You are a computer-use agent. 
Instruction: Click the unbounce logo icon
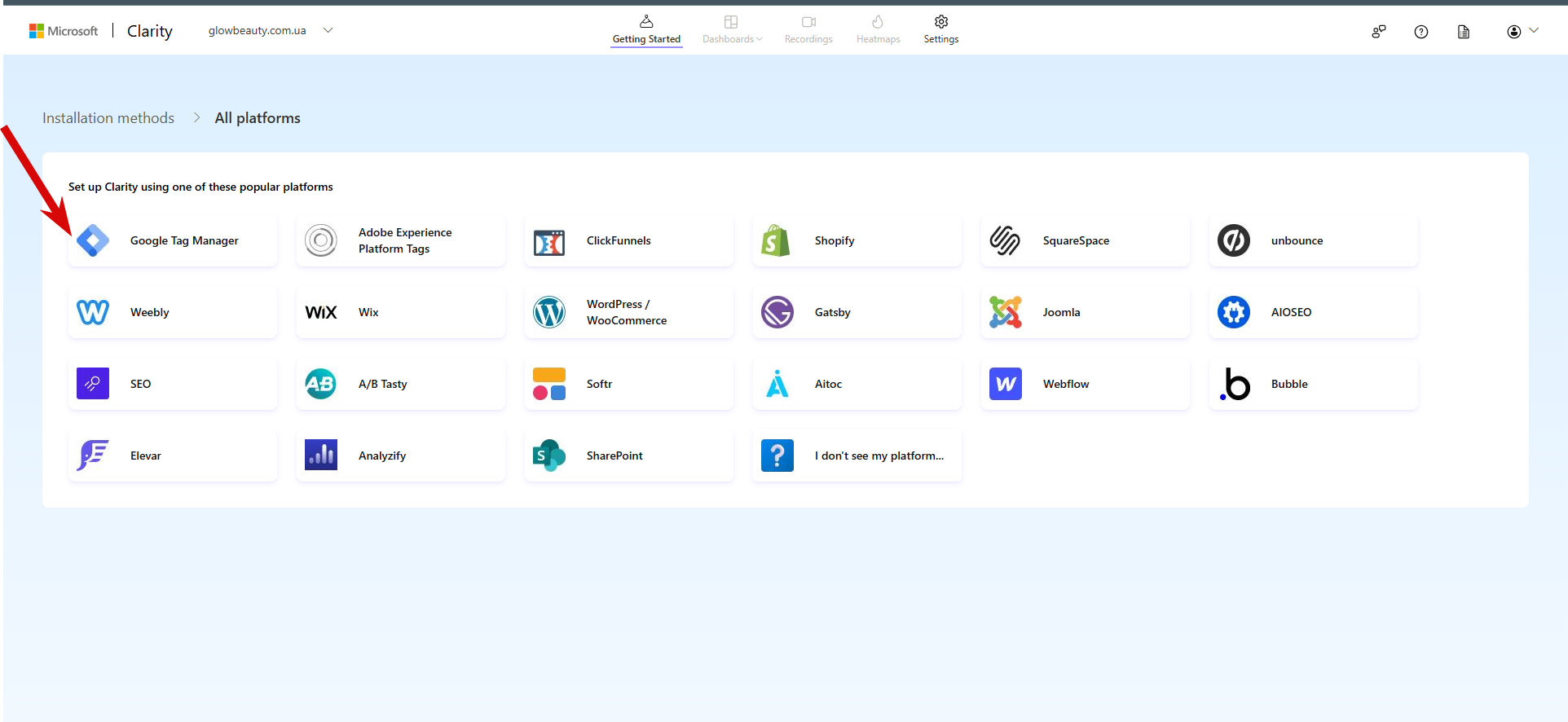[x=1234, y=240]
